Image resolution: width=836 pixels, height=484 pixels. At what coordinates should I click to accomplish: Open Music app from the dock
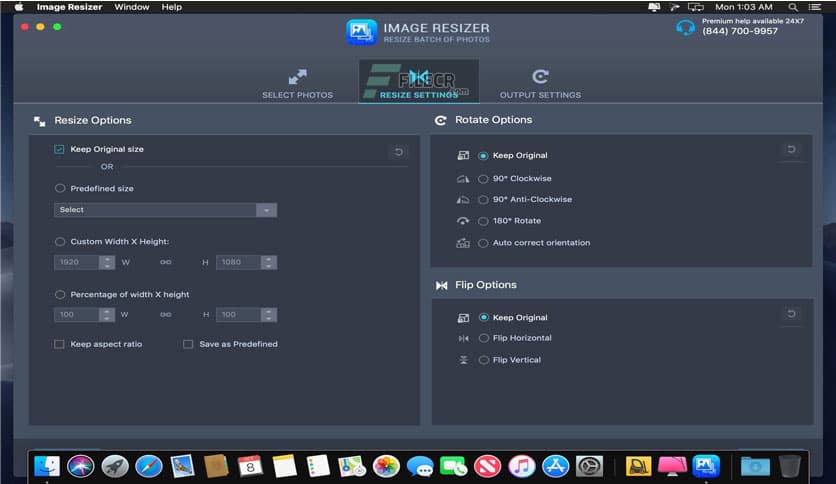click(x=521, y=466)
